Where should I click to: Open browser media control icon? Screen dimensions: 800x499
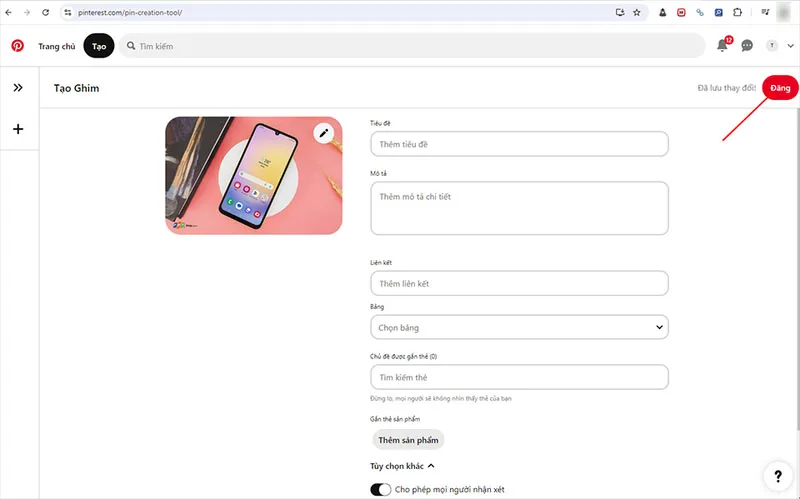(765, 12)
